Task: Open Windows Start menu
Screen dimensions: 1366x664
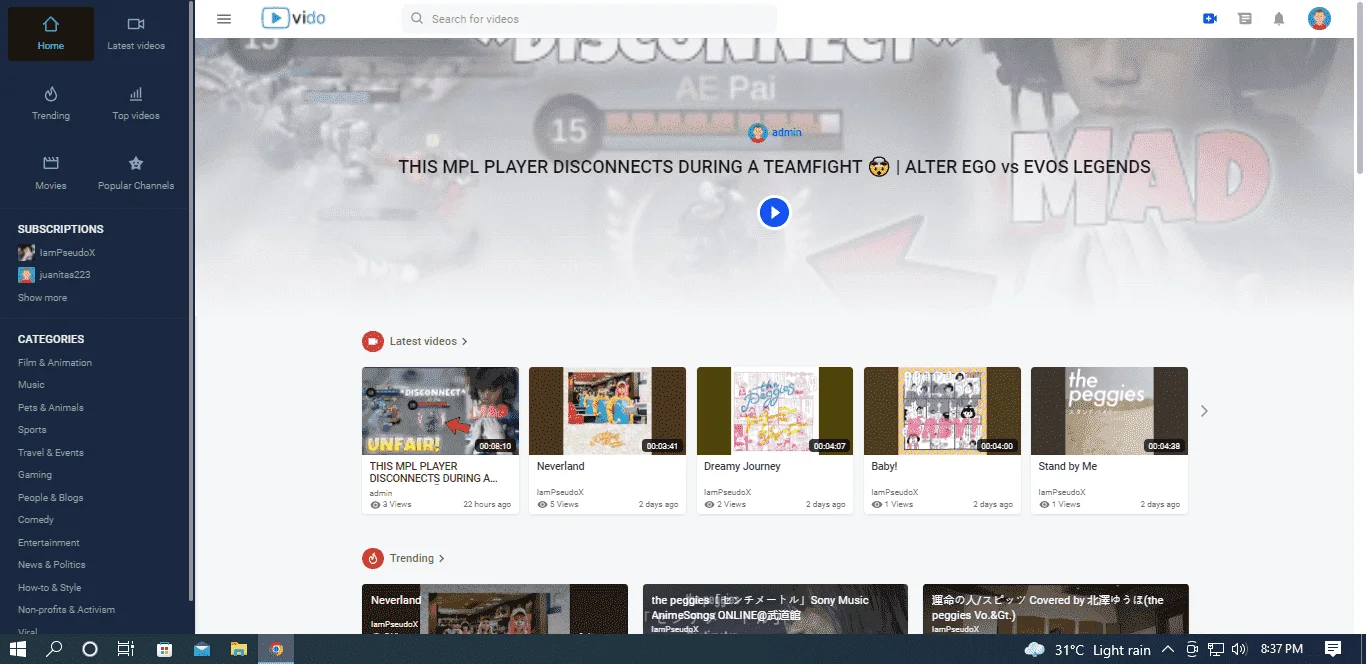Action: click(x=18, y=649)
